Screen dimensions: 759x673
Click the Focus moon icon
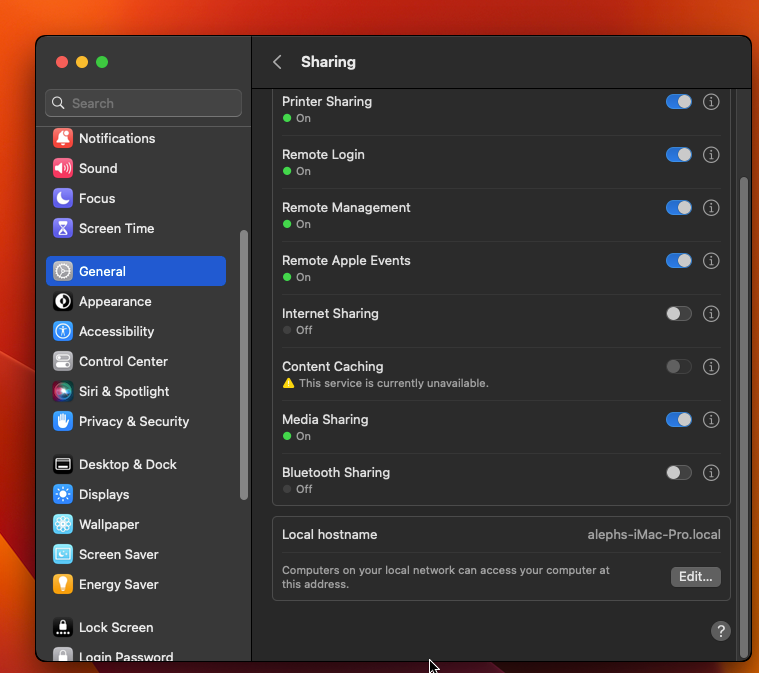[x=63, y=198]
